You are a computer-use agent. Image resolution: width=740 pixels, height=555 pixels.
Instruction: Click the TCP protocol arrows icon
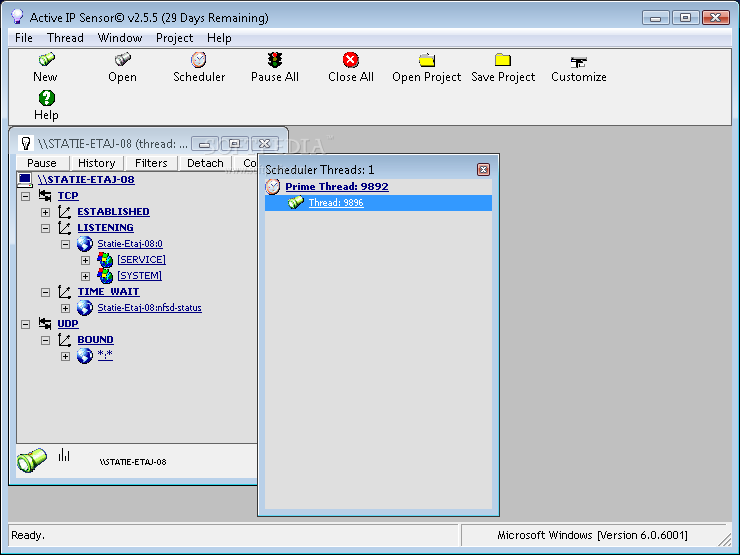[x=45, y=195]
